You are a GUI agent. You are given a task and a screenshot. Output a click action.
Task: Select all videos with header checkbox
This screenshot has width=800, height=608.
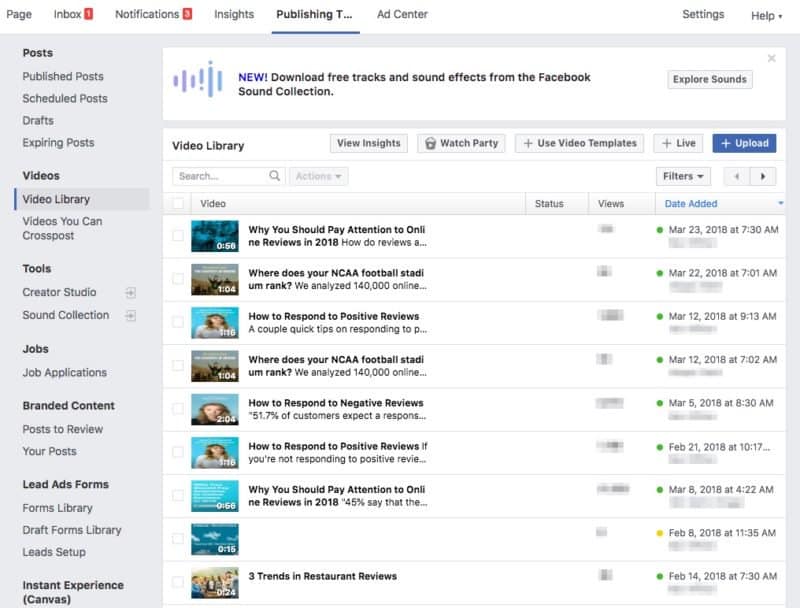point(178,204)
